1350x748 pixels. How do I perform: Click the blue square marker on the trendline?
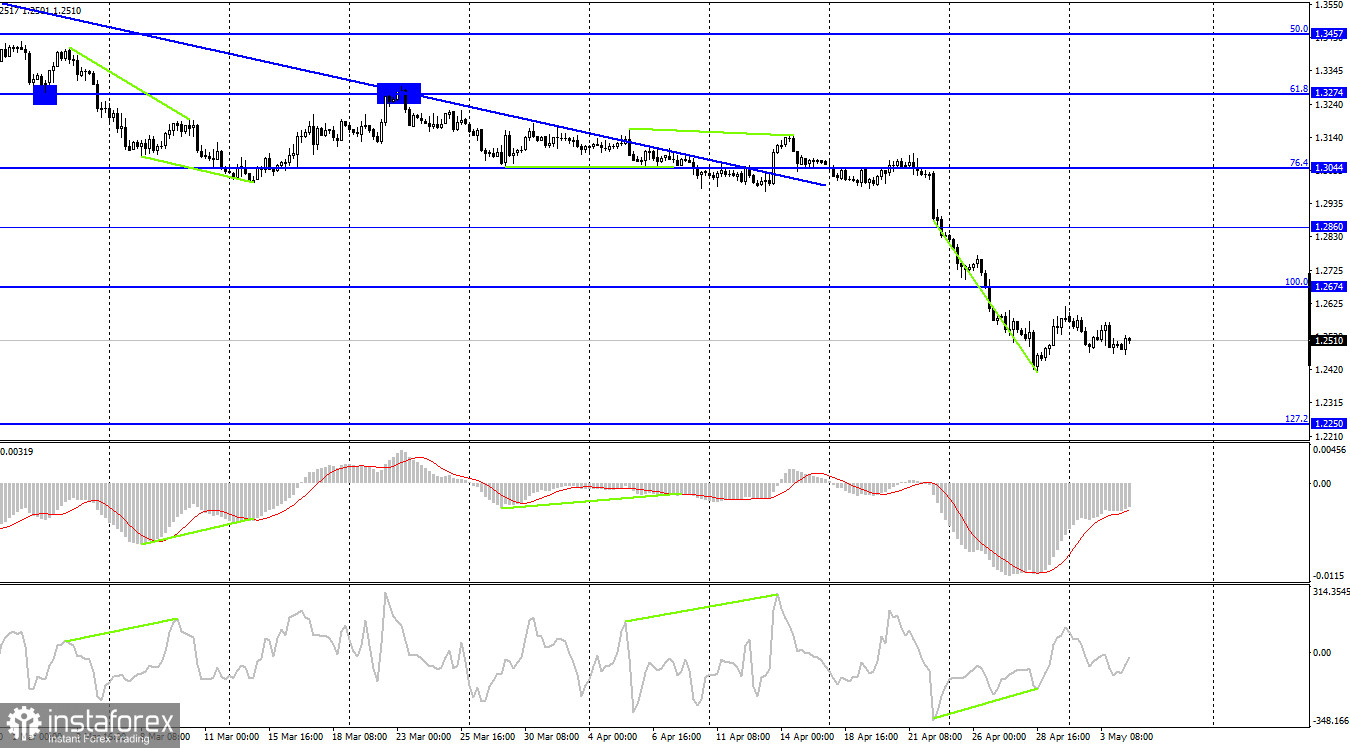[399, 93]
